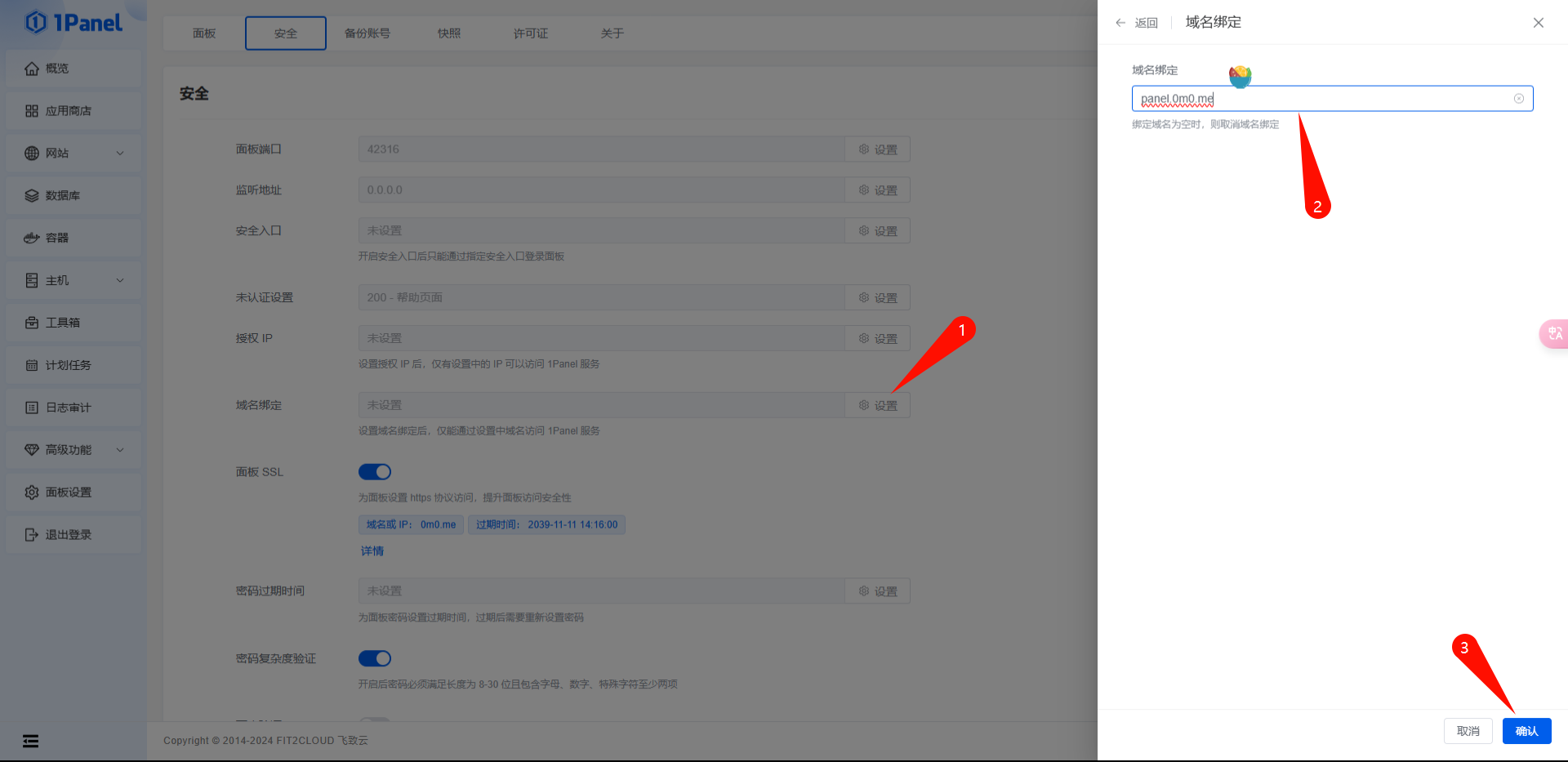Click the 数据库 database stack icon
The height and width of the screenshot is (762, 1568).
[x=32, y=196]
